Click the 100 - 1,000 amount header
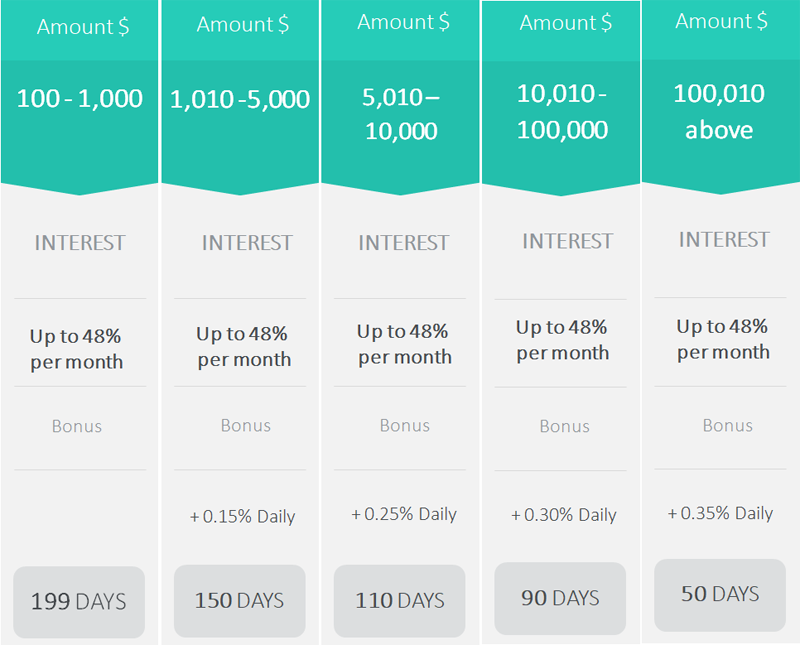This screenshot has width=800, height=645. pos(80,98)
